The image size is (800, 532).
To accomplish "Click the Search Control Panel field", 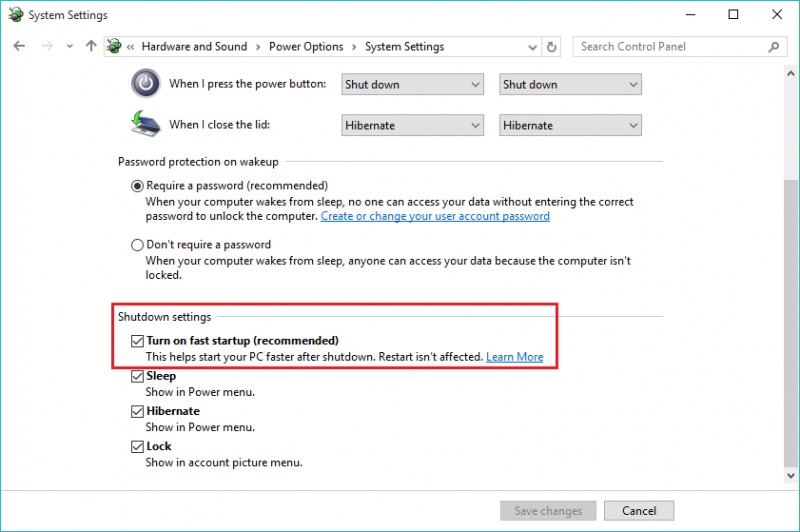I will 670,46.
